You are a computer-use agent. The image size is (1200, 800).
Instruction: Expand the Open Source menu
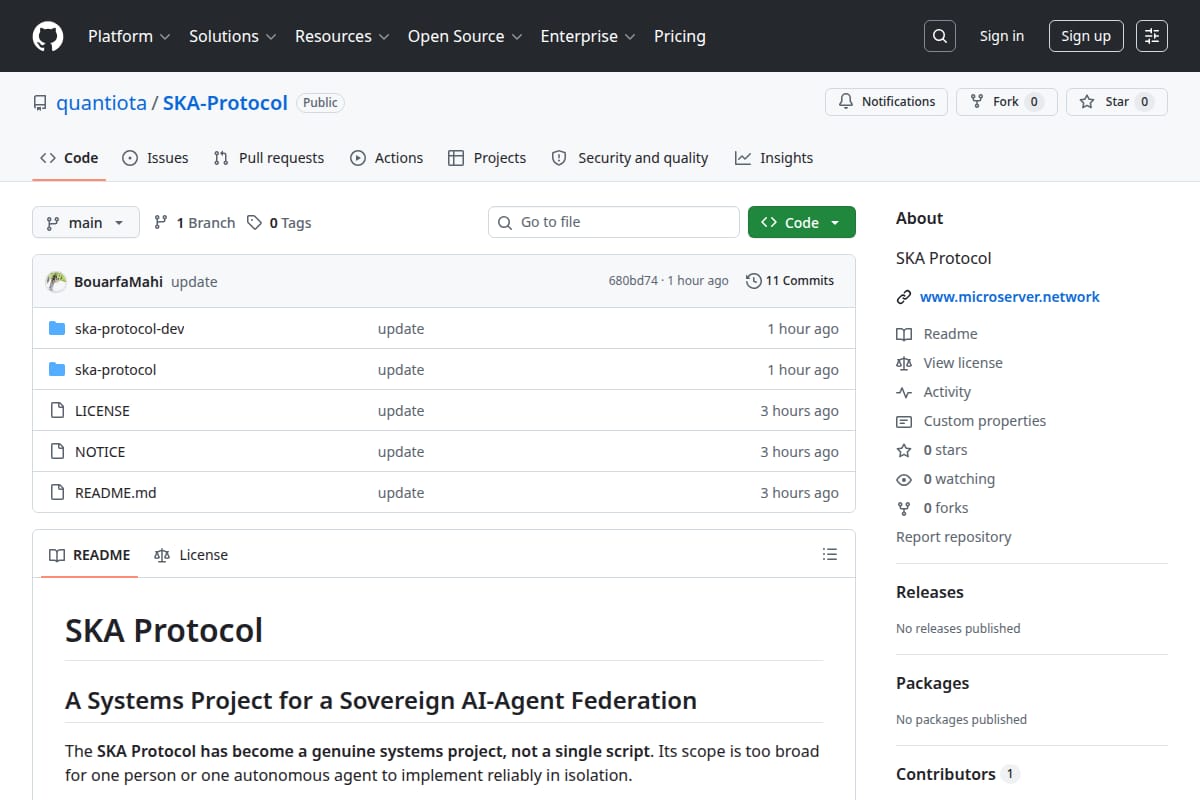pos(465,36)
